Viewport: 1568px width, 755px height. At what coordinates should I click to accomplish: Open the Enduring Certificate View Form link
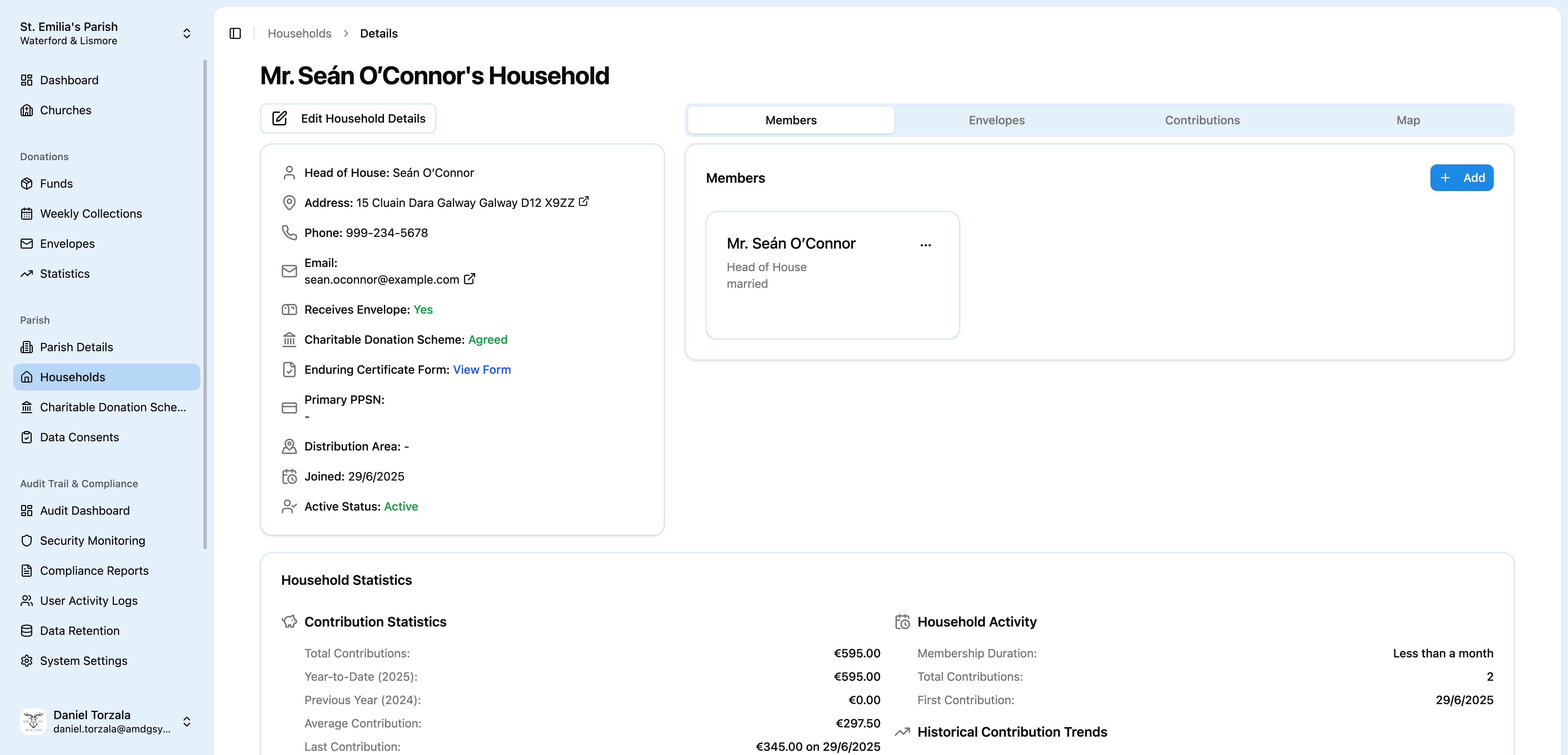[x=482, y=370]
